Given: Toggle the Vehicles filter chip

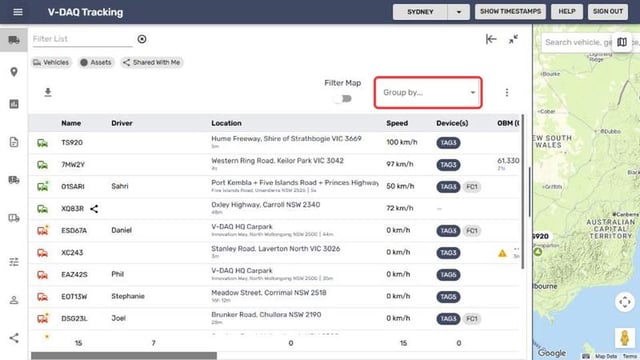Looking at the screenshot, I should coord(51,62).
